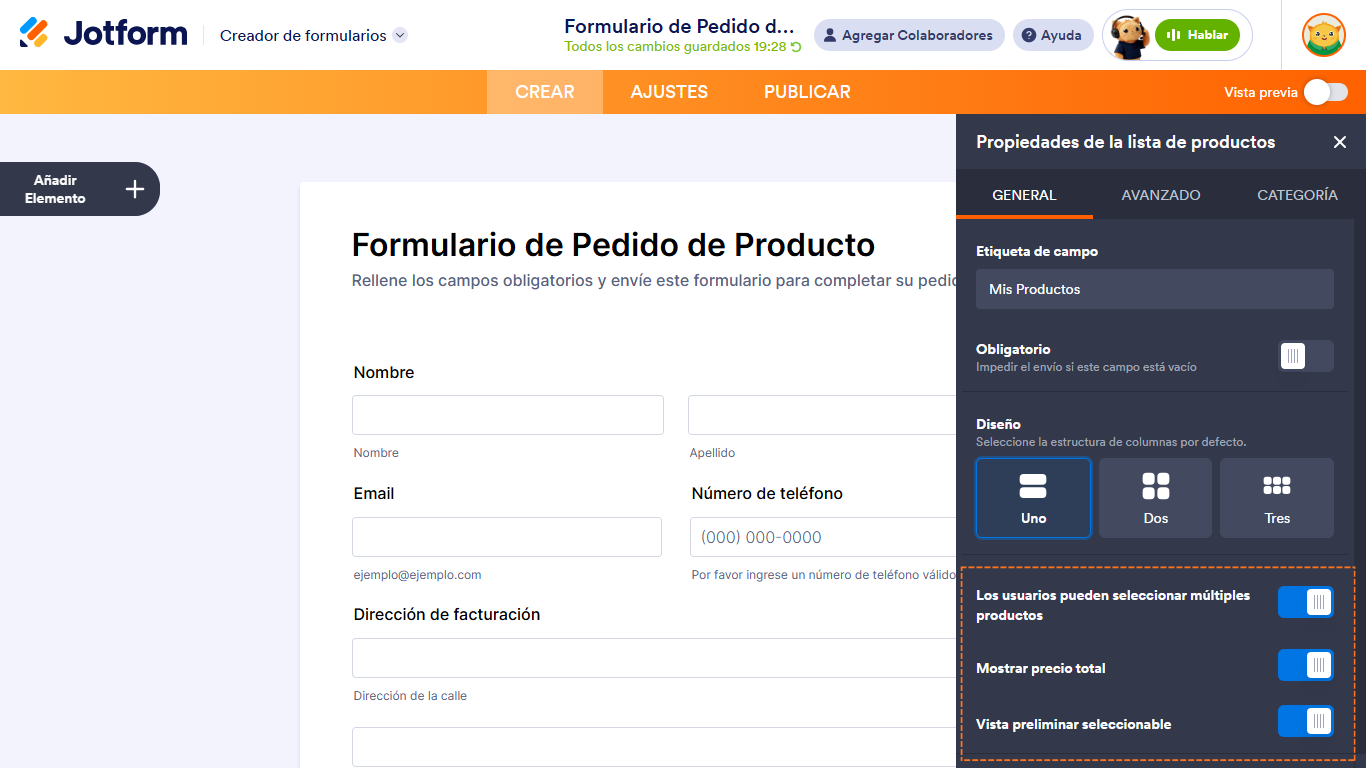Image resolution: width=1366 pixels, height=768 pixels.
Task: Click the revision history icon next to saved time
Action: point(796,47)
